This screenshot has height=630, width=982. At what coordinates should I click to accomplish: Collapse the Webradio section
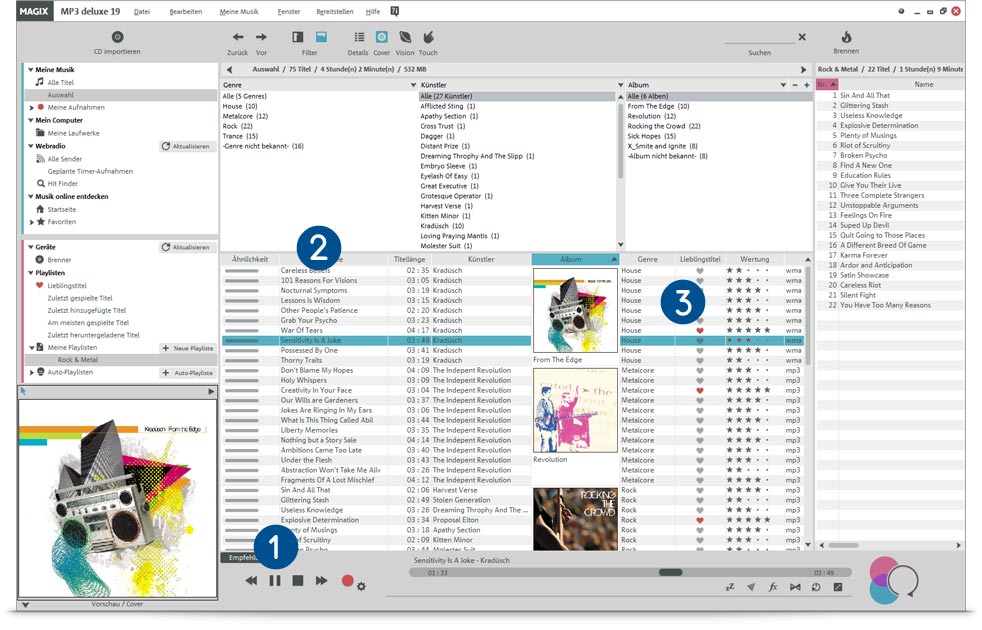30,146
